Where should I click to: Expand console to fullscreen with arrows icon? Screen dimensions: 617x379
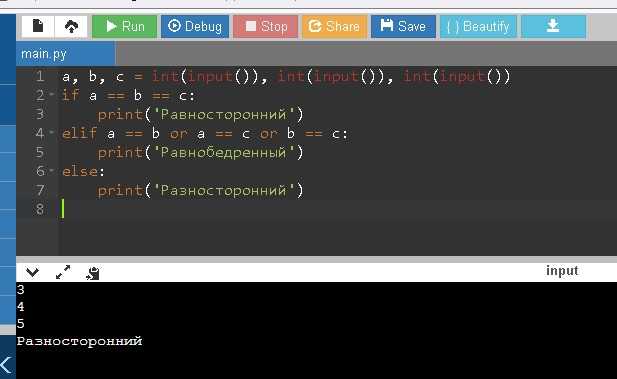click(x=63, y=272)
